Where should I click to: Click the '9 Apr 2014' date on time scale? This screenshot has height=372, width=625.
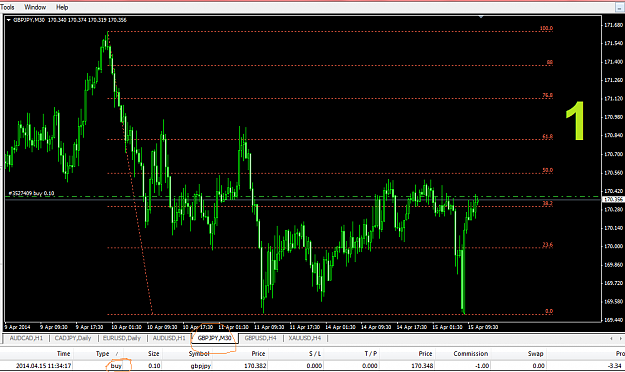point(17,327)
